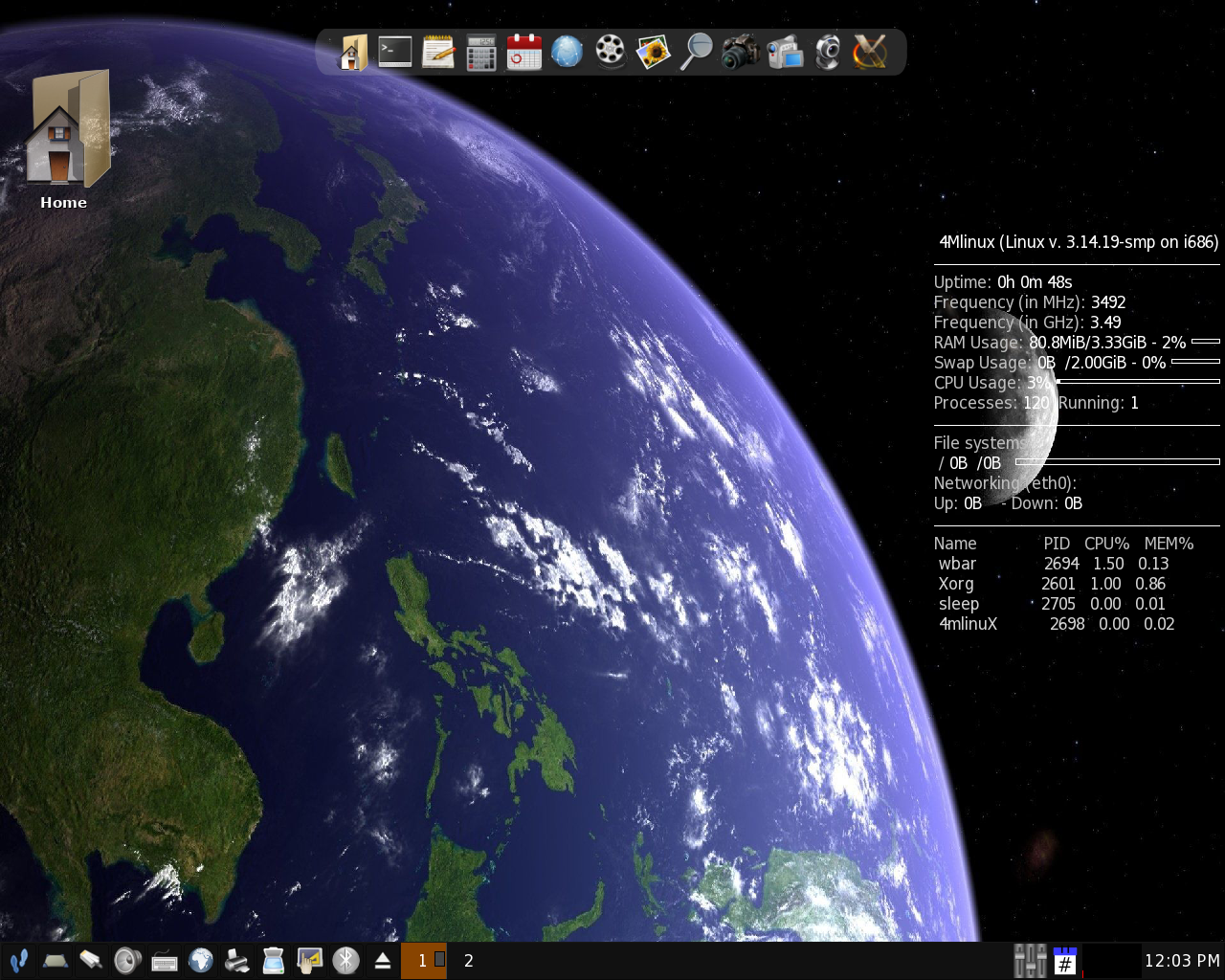Launch the web browser globe in dock

coord(567,51)
